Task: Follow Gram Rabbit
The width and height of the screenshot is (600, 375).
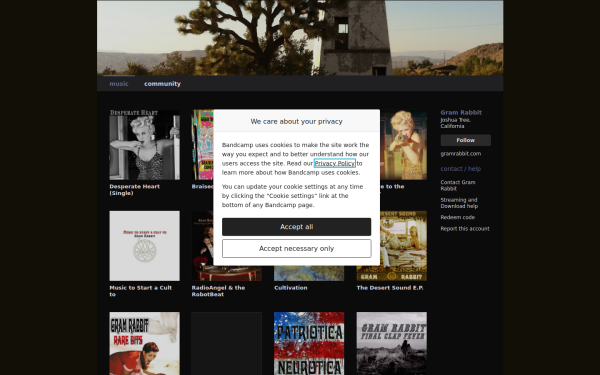Action: (x=465, y=140)
